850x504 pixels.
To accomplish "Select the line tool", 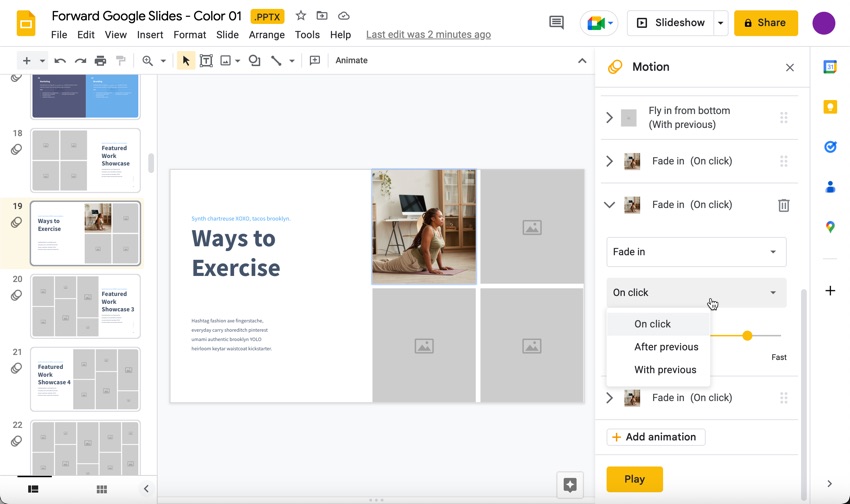I will tap(276, 61).
